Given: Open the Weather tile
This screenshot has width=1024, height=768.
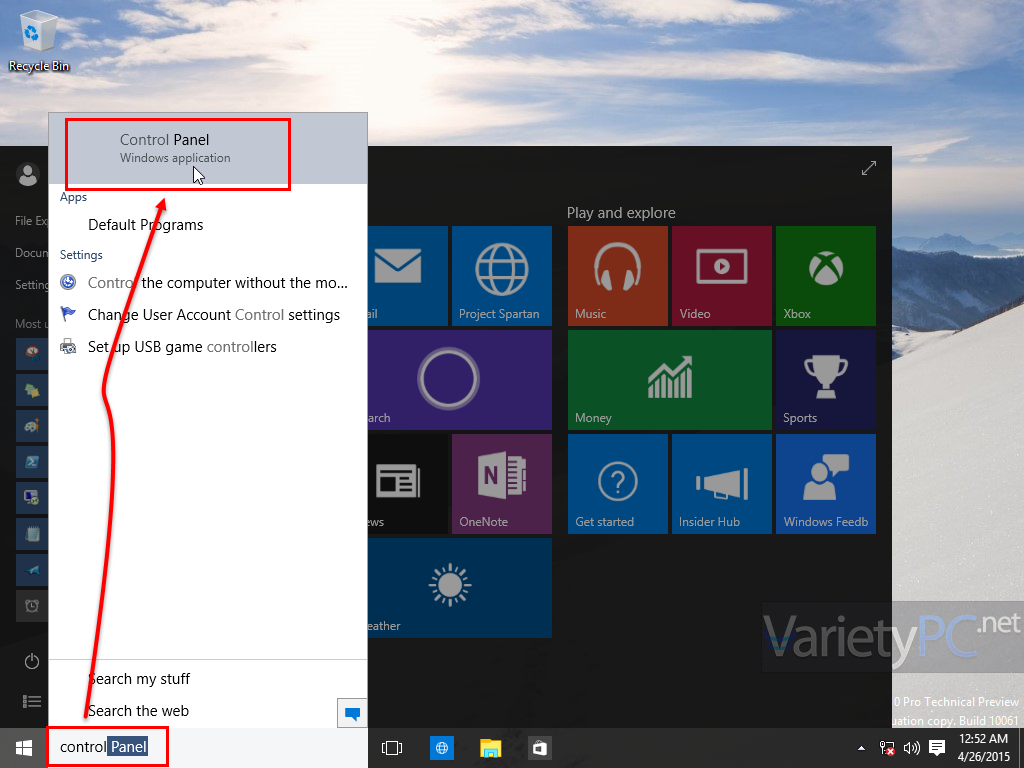Looking at the screenshot, I should tap(460, 588).
